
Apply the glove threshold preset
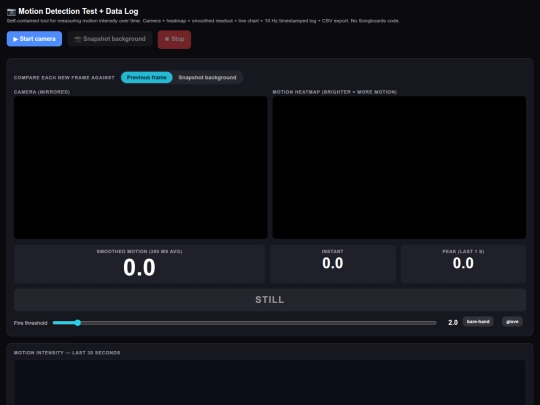512,322
